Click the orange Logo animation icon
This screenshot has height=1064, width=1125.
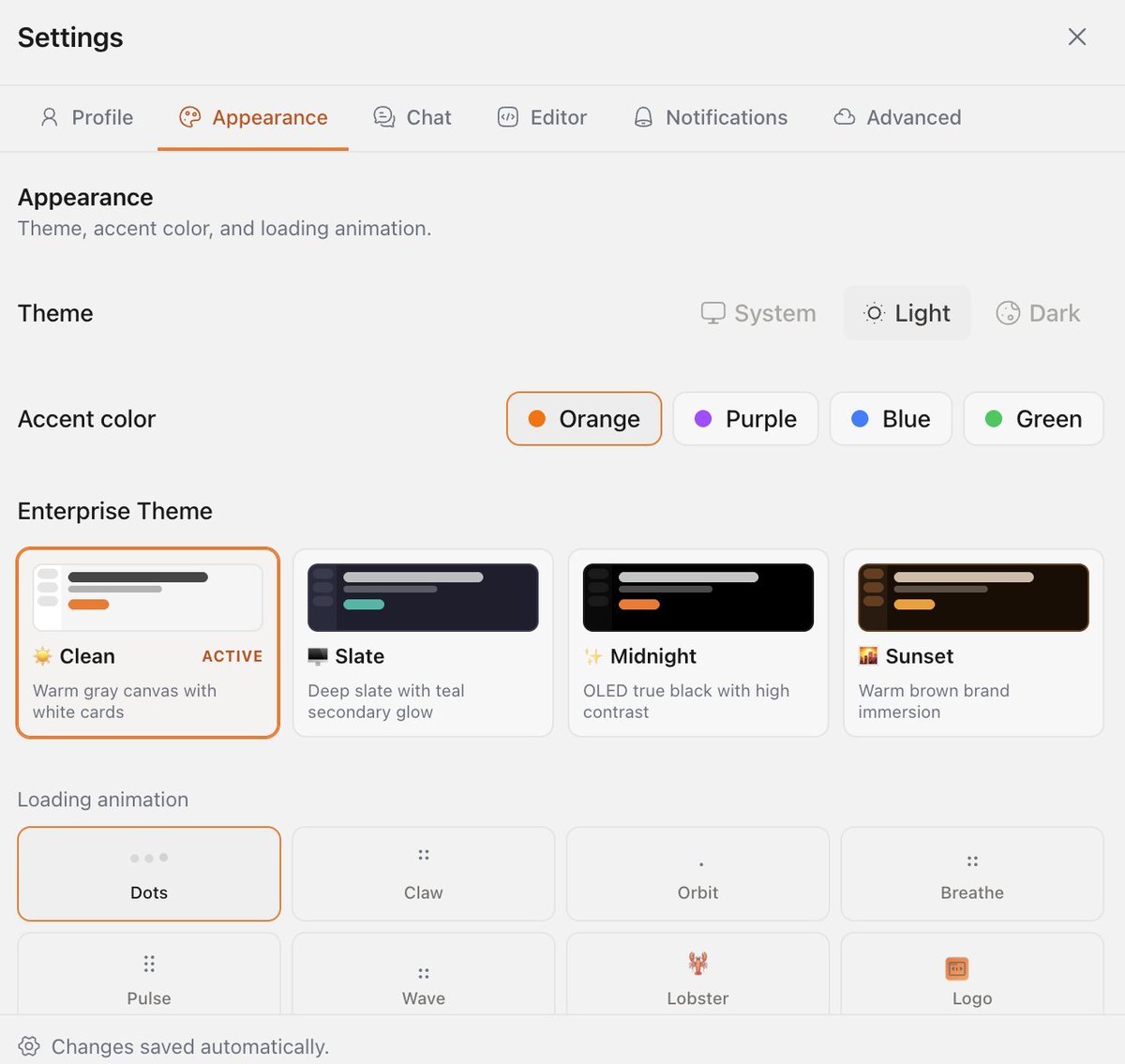click(x=956, y=968)
